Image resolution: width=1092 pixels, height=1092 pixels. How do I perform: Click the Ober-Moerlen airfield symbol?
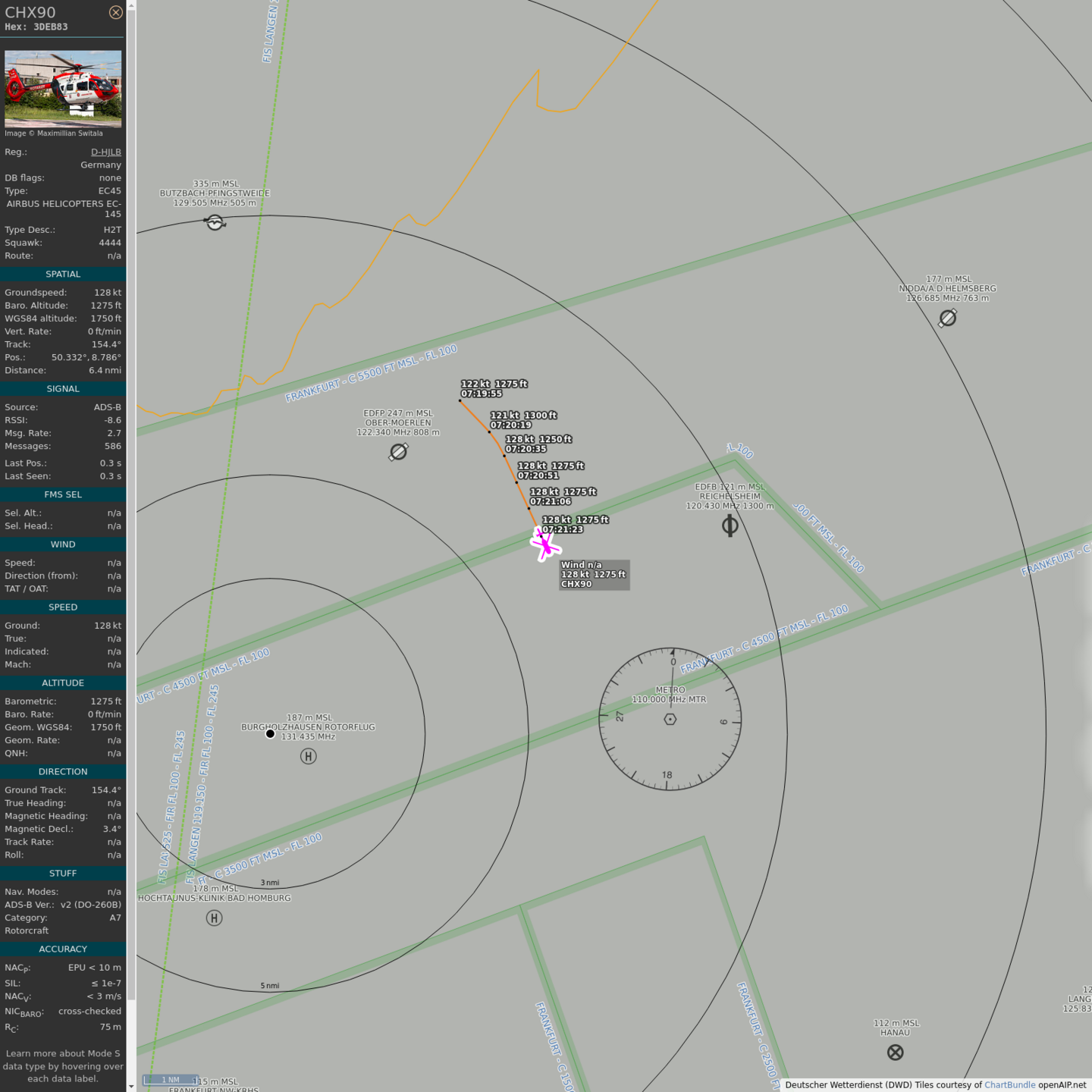(x=398, y=452)
